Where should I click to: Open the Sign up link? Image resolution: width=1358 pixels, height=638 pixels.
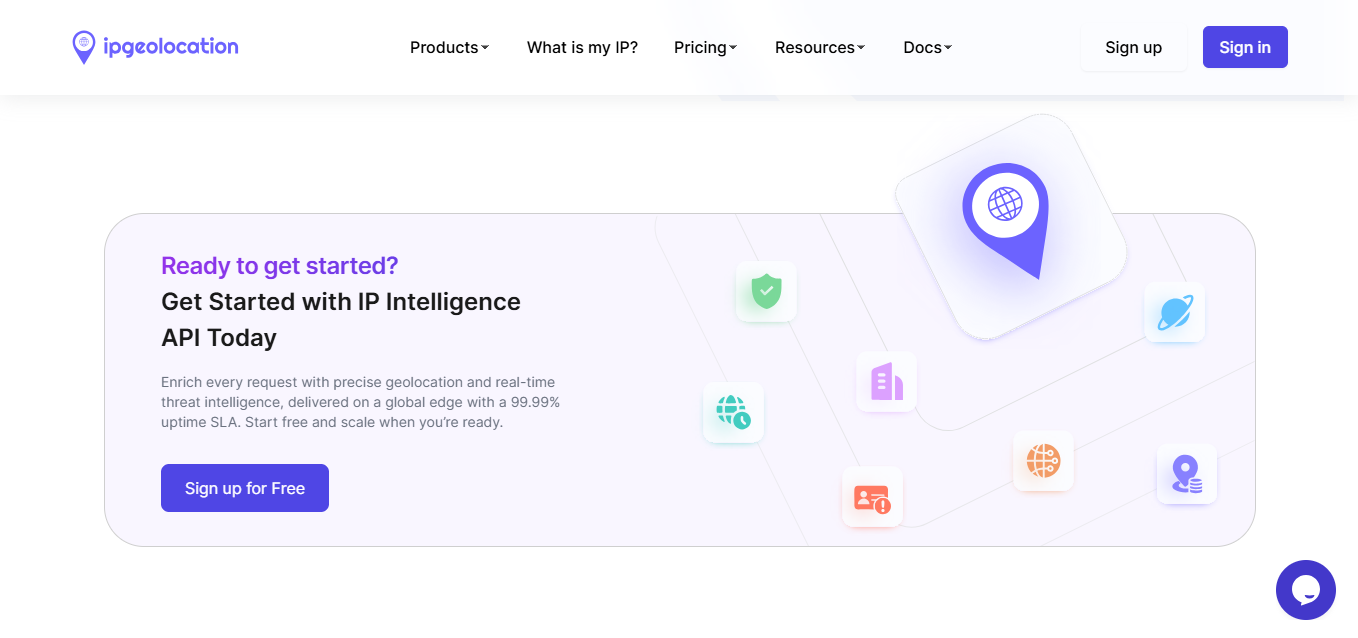pyautogui.click(x=1133, y=47)
